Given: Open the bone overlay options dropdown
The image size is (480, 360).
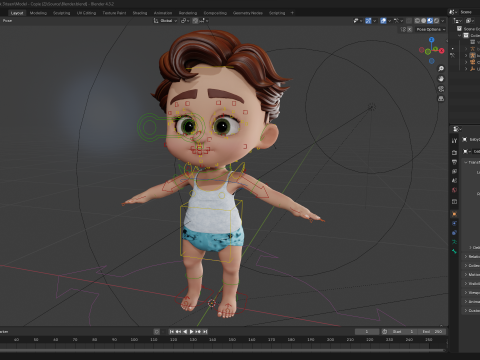Looking at the screenshot, I should 398,21.
